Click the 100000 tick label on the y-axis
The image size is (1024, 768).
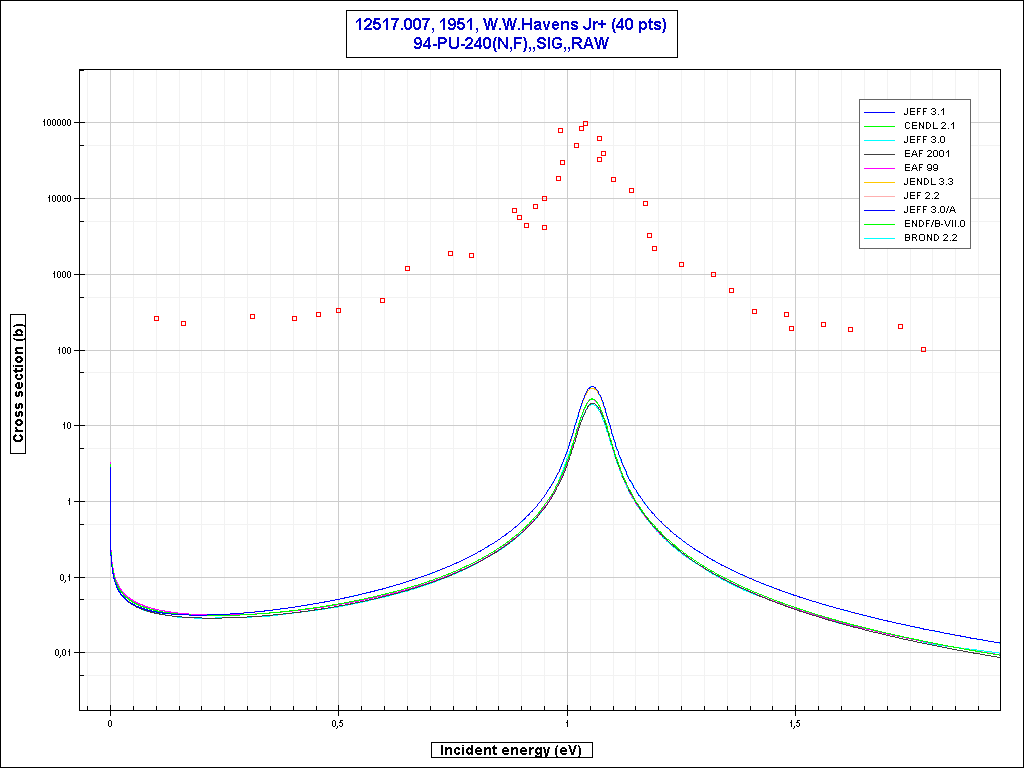point(56,122)
